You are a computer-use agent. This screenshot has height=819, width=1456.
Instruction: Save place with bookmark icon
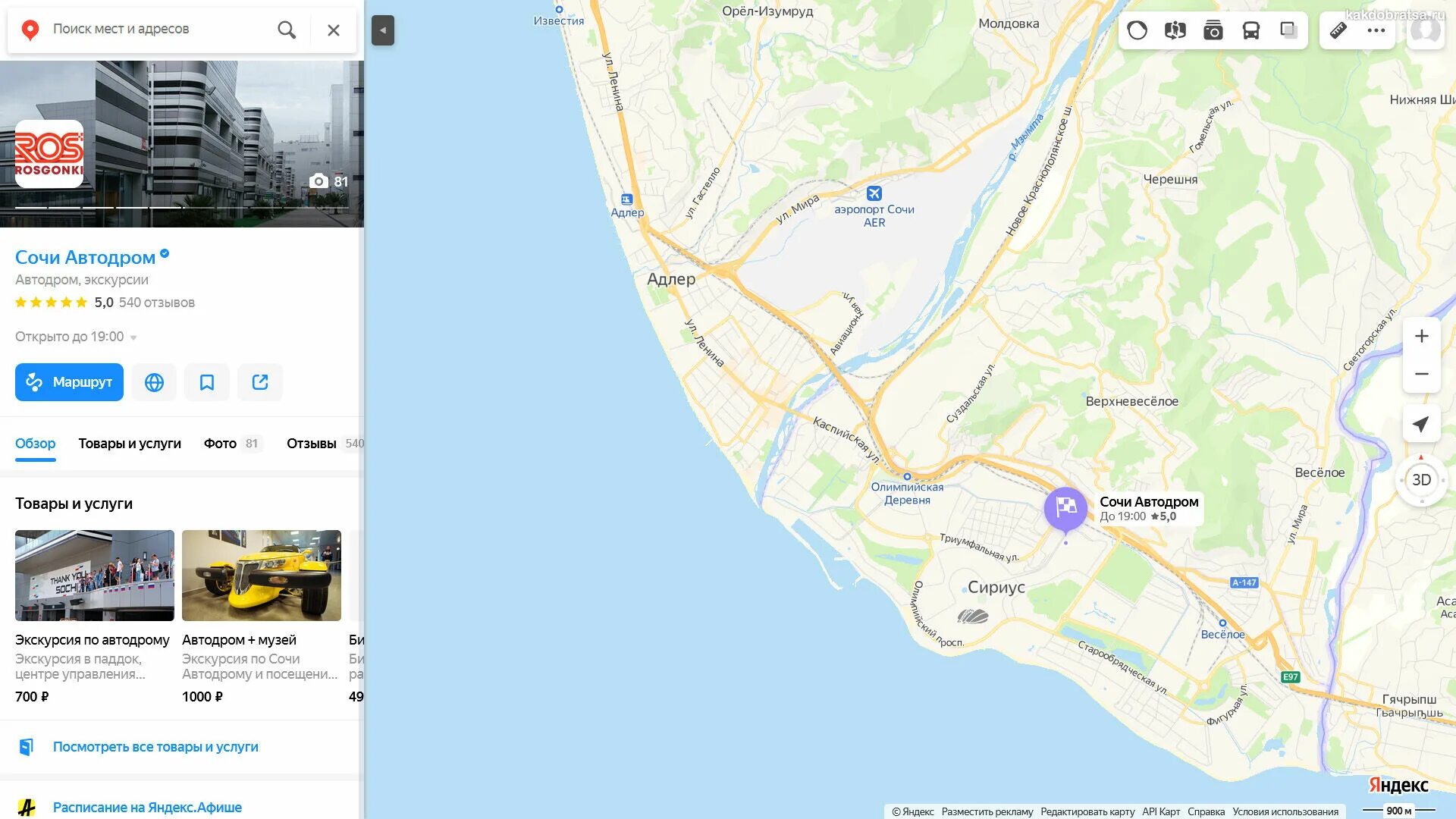pos(207,382)
